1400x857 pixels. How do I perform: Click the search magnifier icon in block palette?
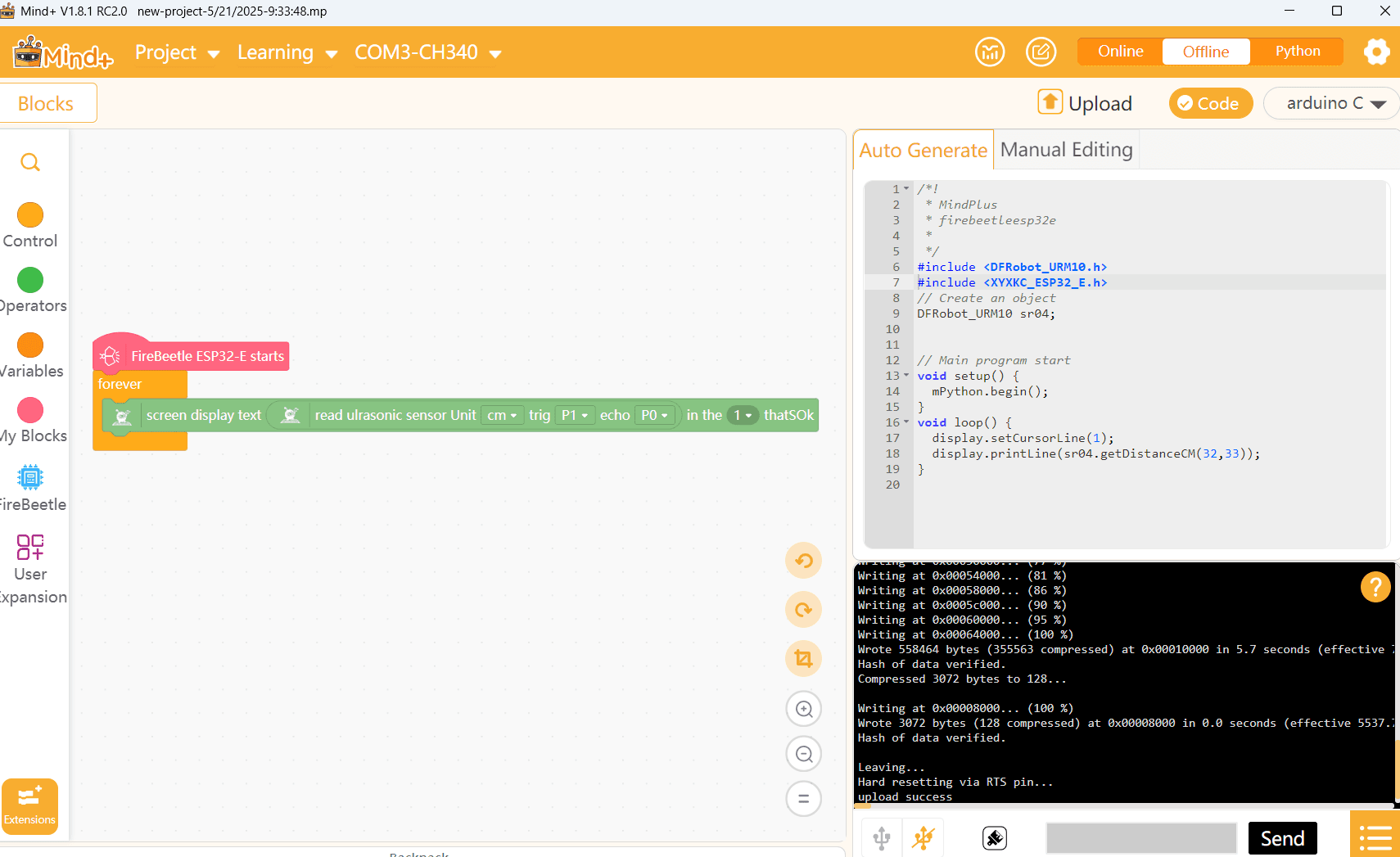30,162
